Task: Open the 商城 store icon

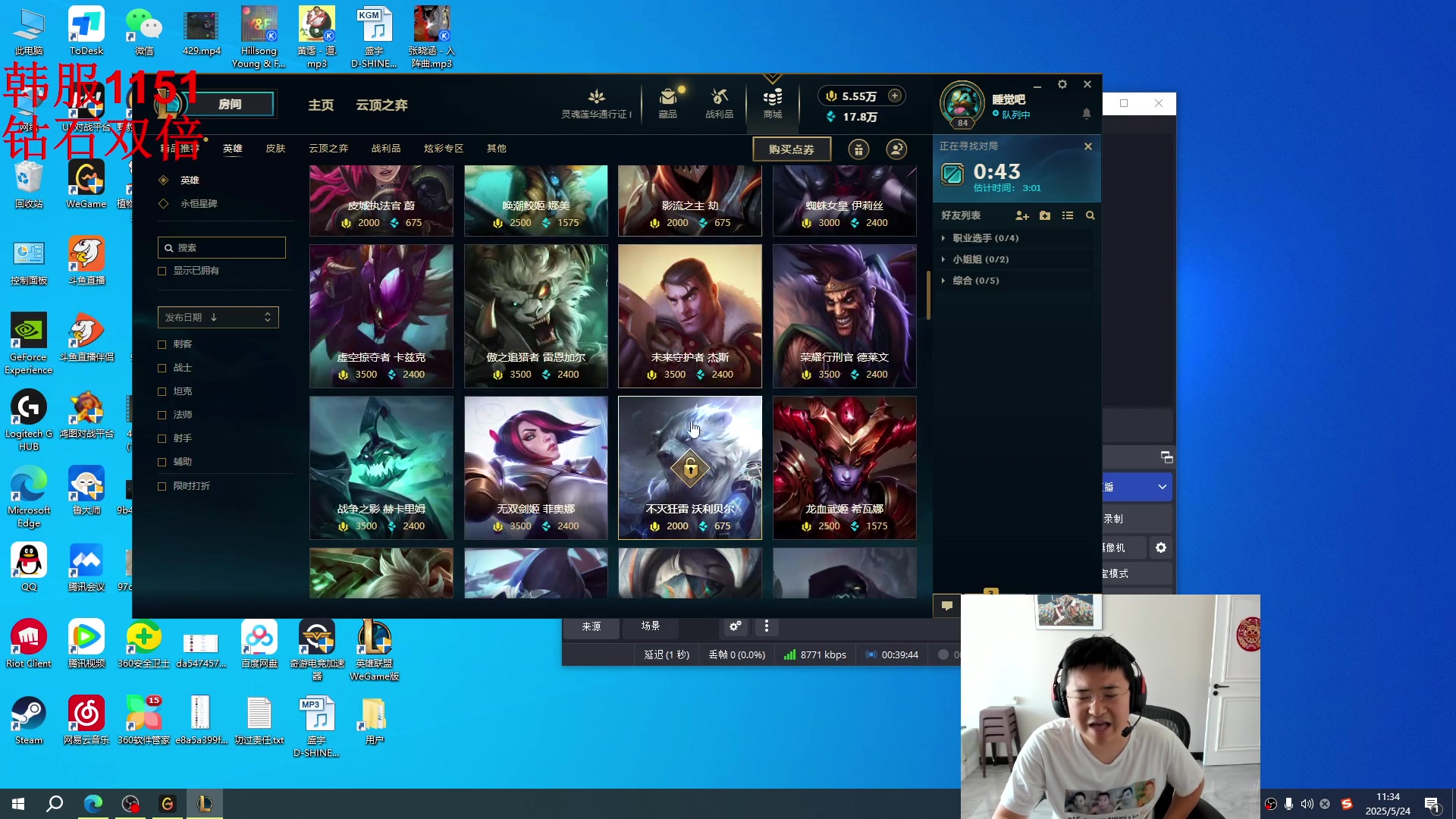Action: [x=772, y=103]
